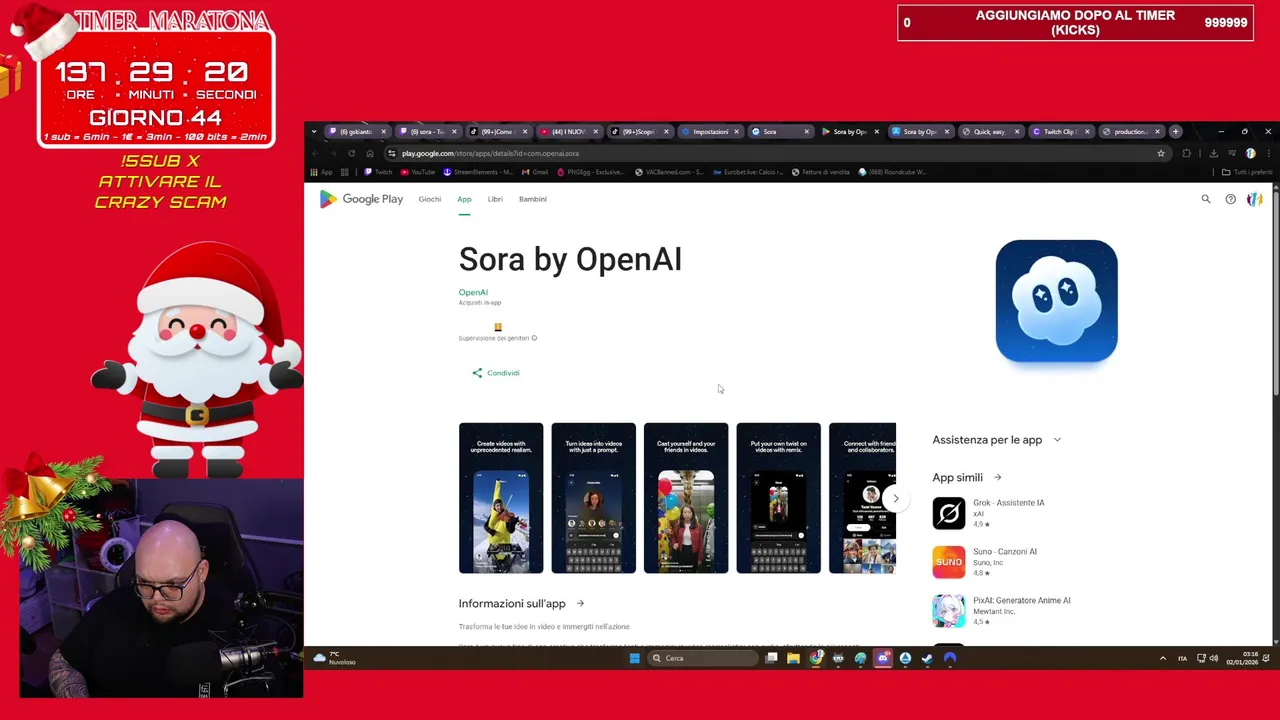Open a new Chrome tab
Image resolution: width=1280 pixels, height=720 pixels.
pyautogui.click(x=1176, y=131)
